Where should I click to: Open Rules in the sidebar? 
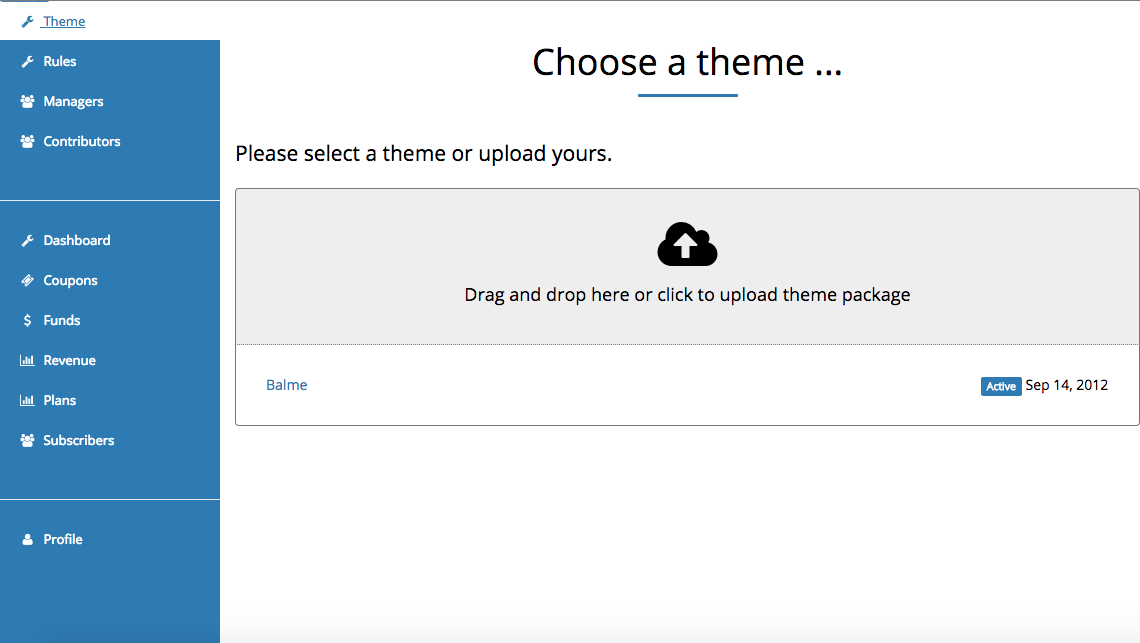pyautogui.click(x=110, y=61)
